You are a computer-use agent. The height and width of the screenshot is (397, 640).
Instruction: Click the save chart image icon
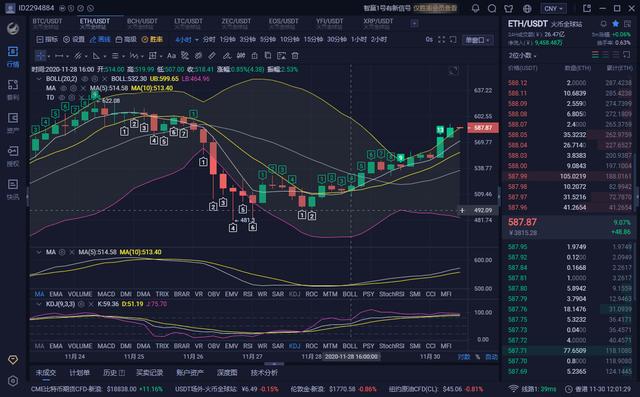pos(281,55)
